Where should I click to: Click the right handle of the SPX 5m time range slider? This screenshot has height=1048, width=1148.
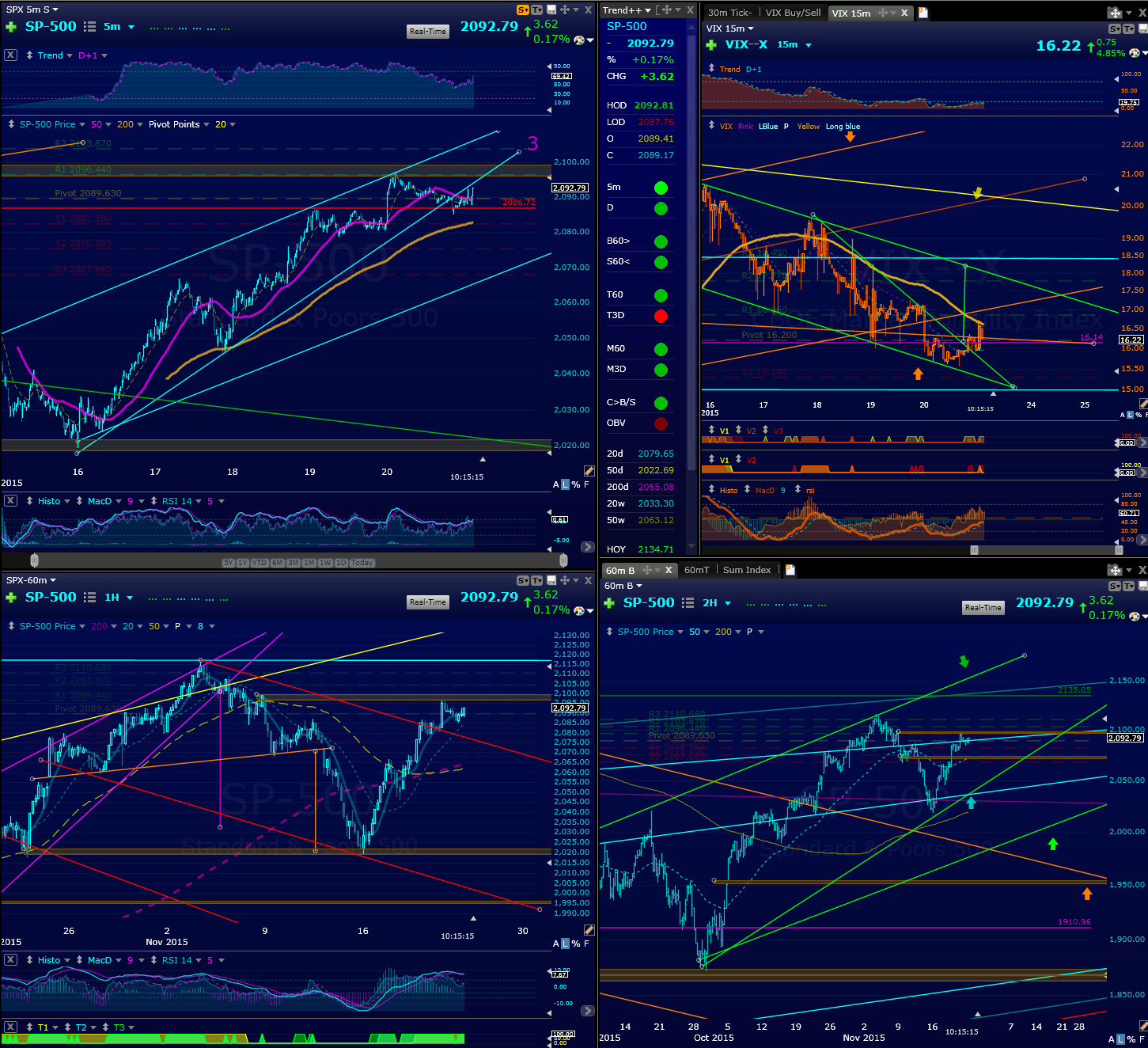(x=563, y=560)
